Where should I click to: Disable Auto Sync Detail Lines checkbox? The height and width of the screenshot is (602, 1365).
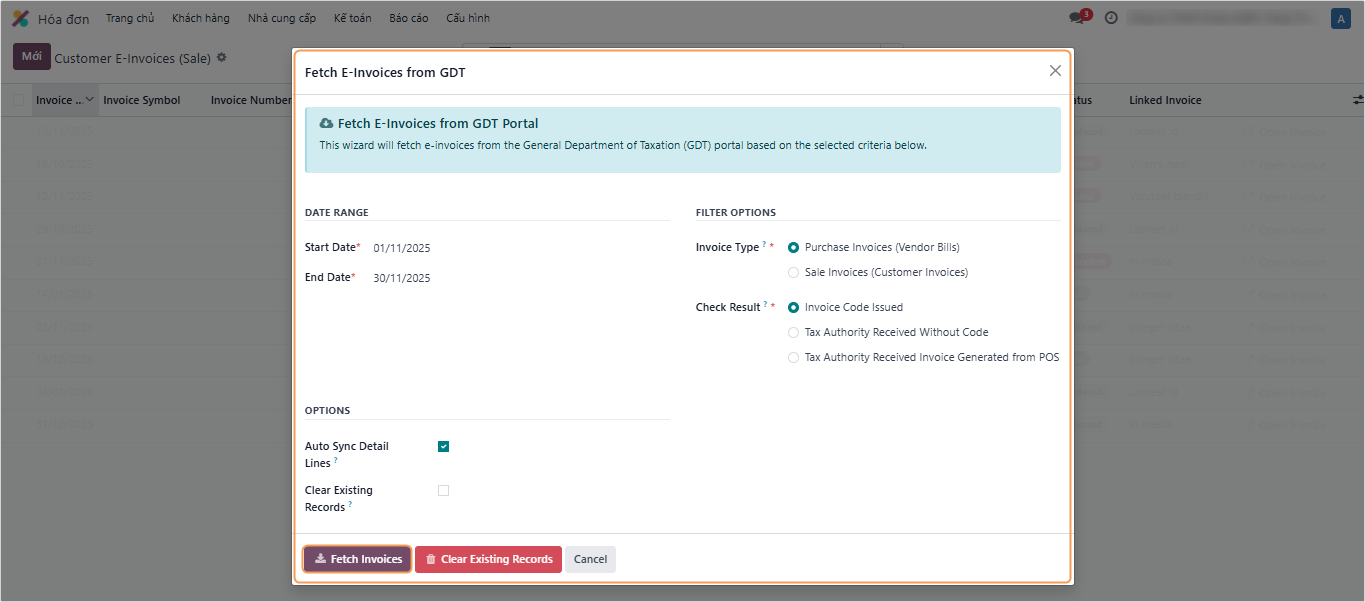click(x=443, y=447)
